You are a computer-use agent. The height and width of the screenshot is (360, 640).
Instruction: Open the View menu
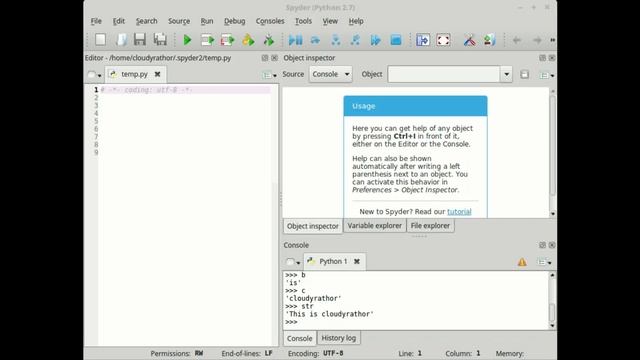point(330,21)
